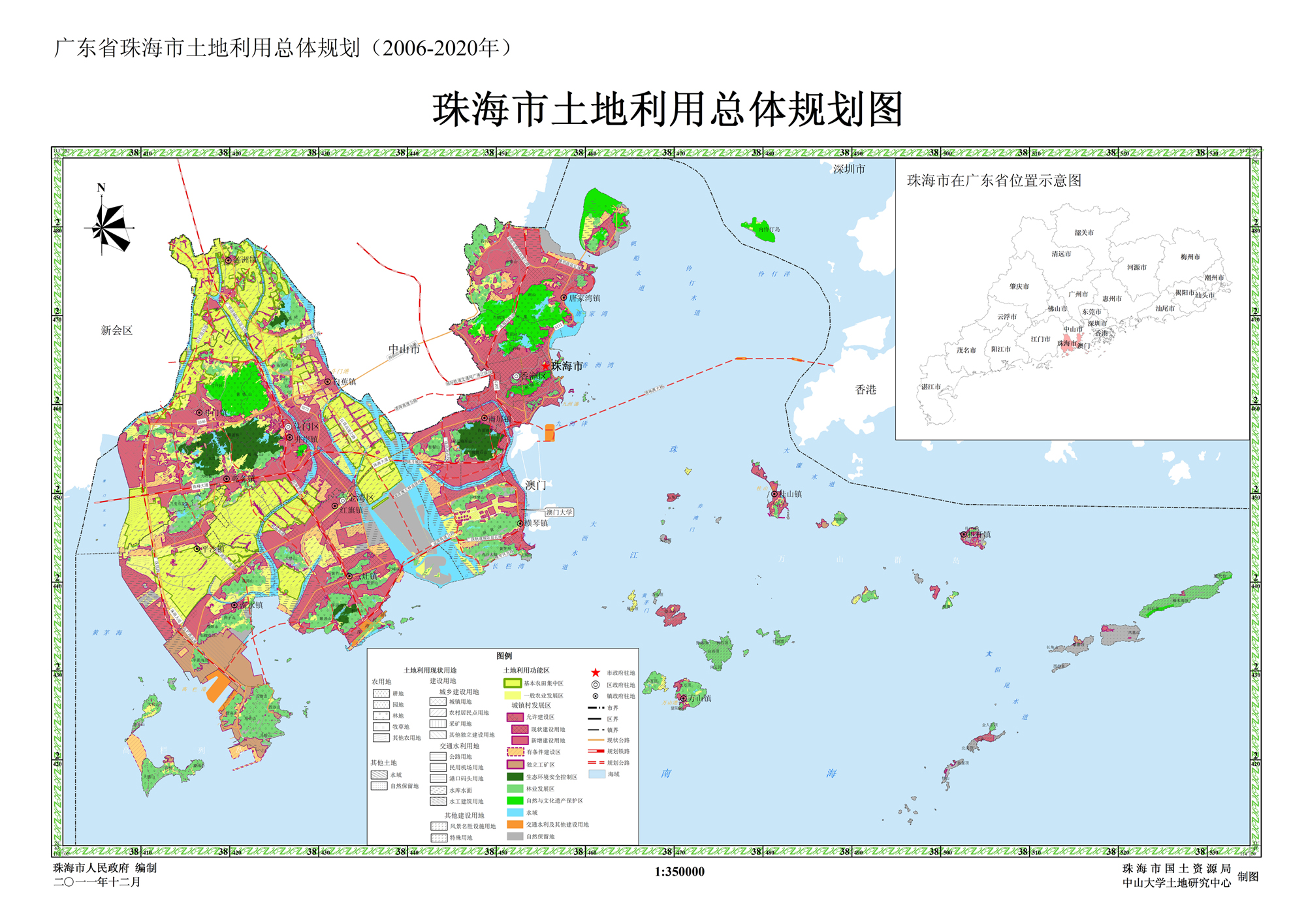Select the 农村居民点用地 hatched legend box
Image resolution: width=1306 pixels, height=924 pixels.
[x=438, y=712]
